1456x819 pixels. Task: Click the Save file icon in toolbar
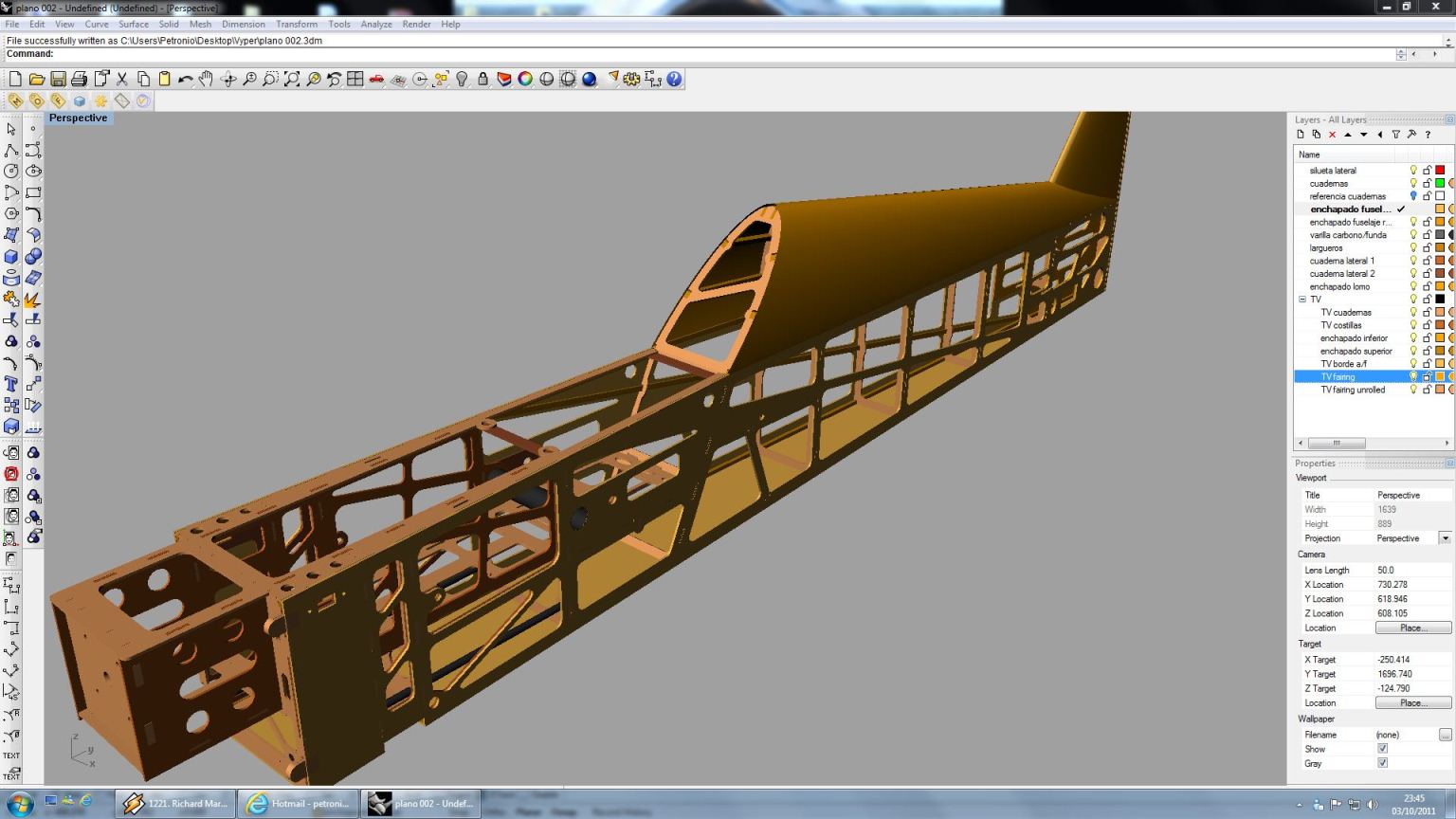click(58, 80)
